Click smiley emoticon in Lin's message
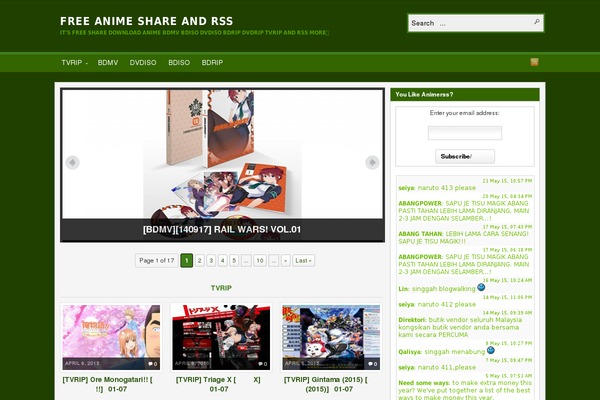 coord(481,287)
